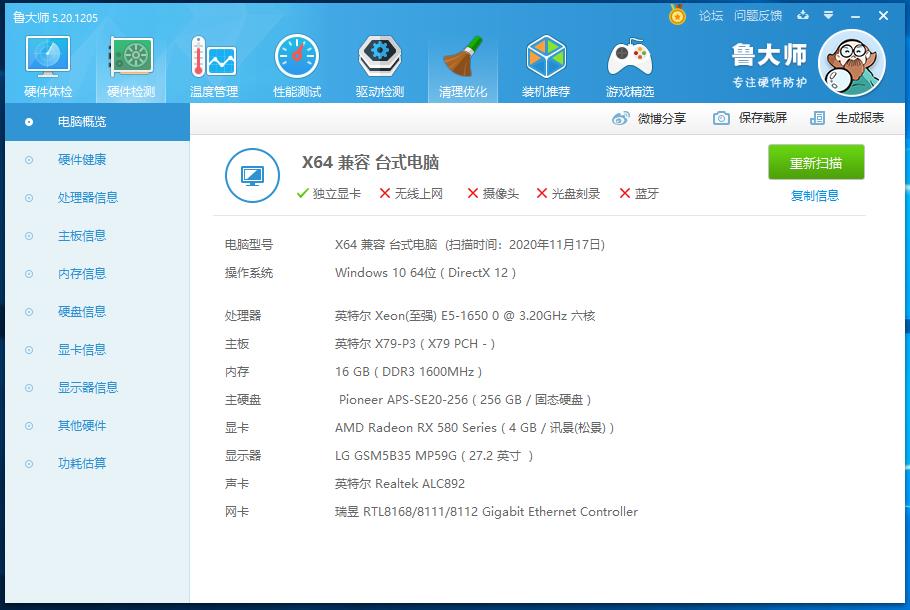Click the user avatar in the top right
The image size is (910, 610).
pos(851,62)
